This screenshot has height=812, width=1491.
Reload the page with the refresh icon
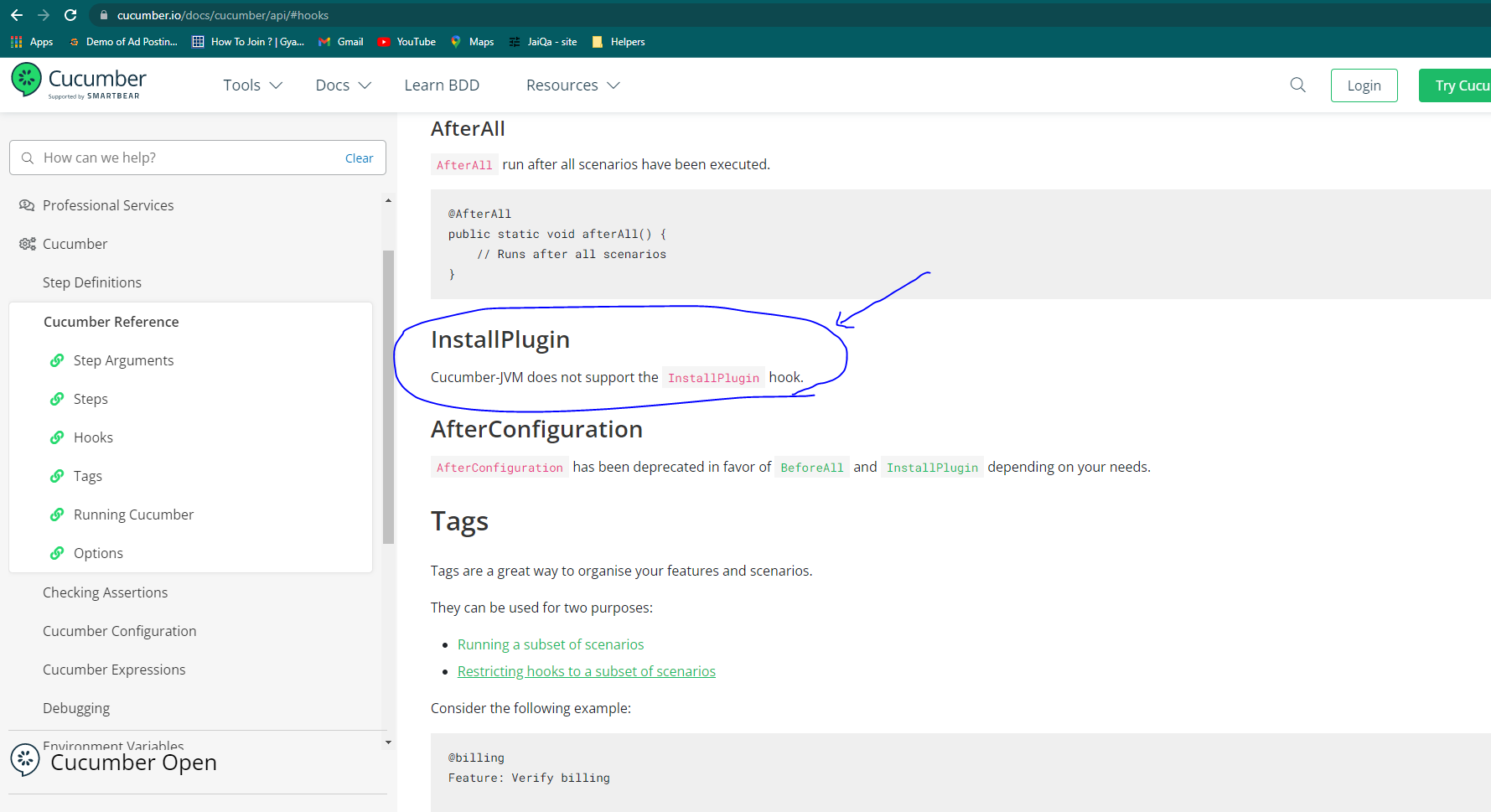tap(70, 15)
